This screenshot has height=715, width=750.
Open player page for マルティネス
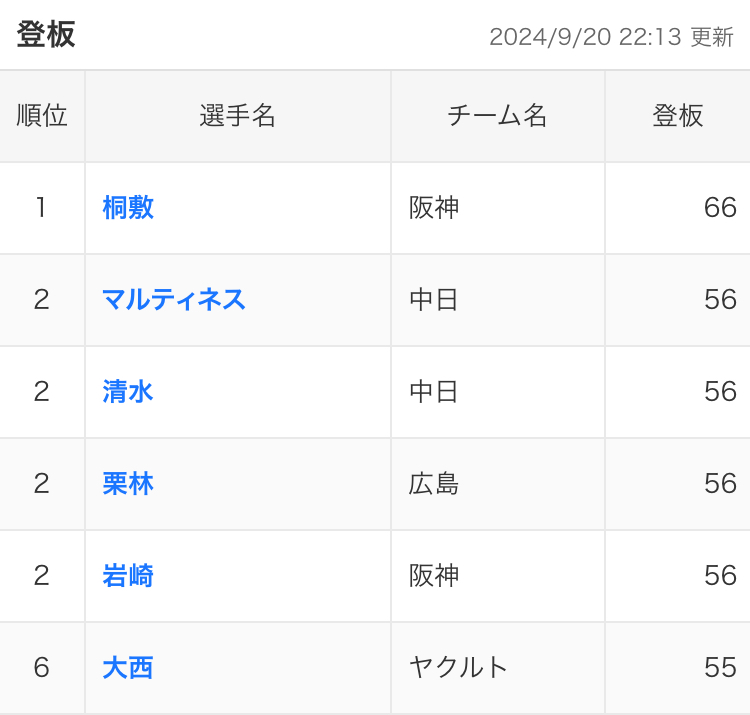(174, 300)
